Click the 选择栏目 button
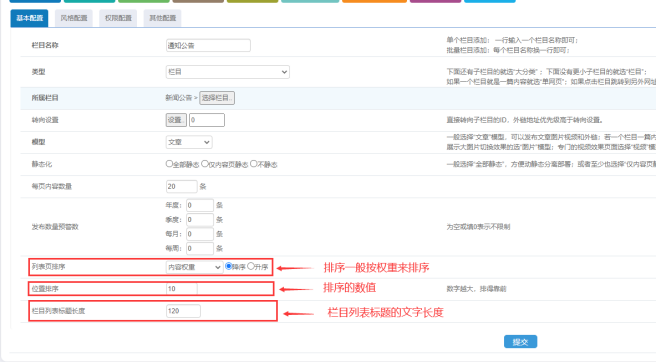The height and width of the screenshot is (363, 656). coord(217,98)
